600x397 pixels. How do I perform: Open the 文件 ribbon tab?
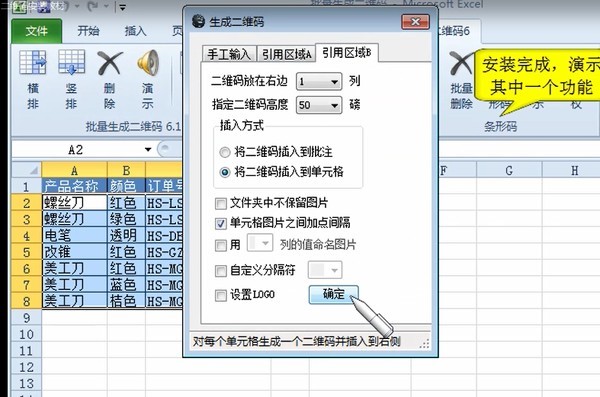coord(37,31)
